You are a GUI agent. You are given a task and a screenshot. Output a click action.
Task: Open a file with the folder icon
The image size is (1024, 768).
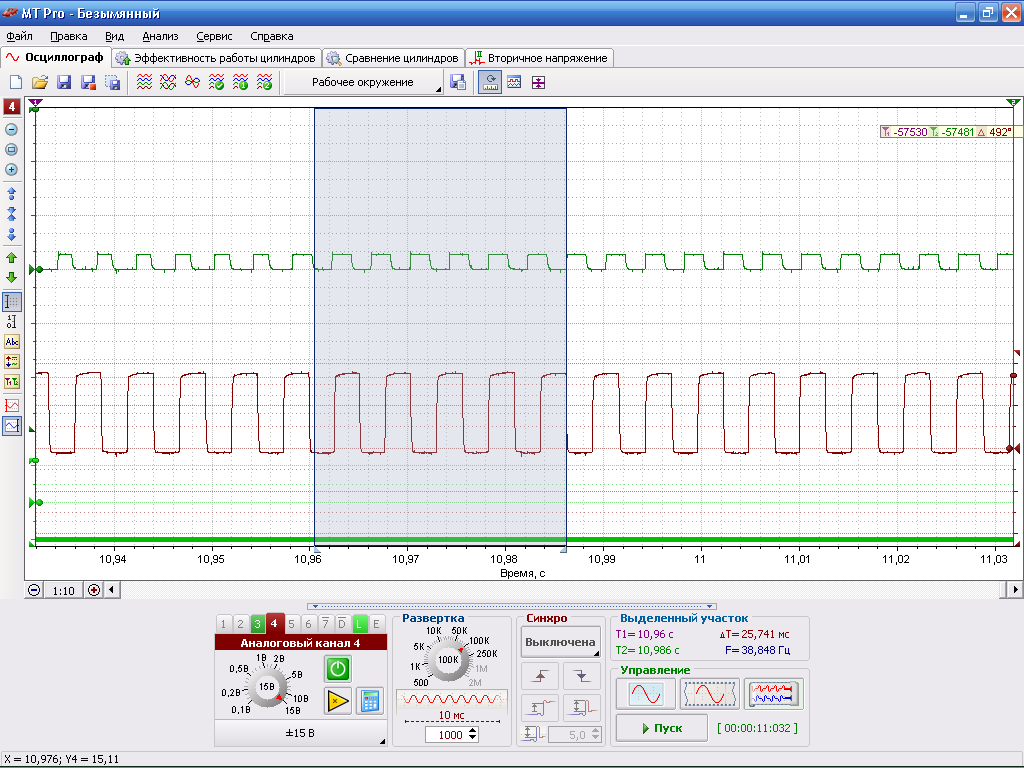[40, 82]
